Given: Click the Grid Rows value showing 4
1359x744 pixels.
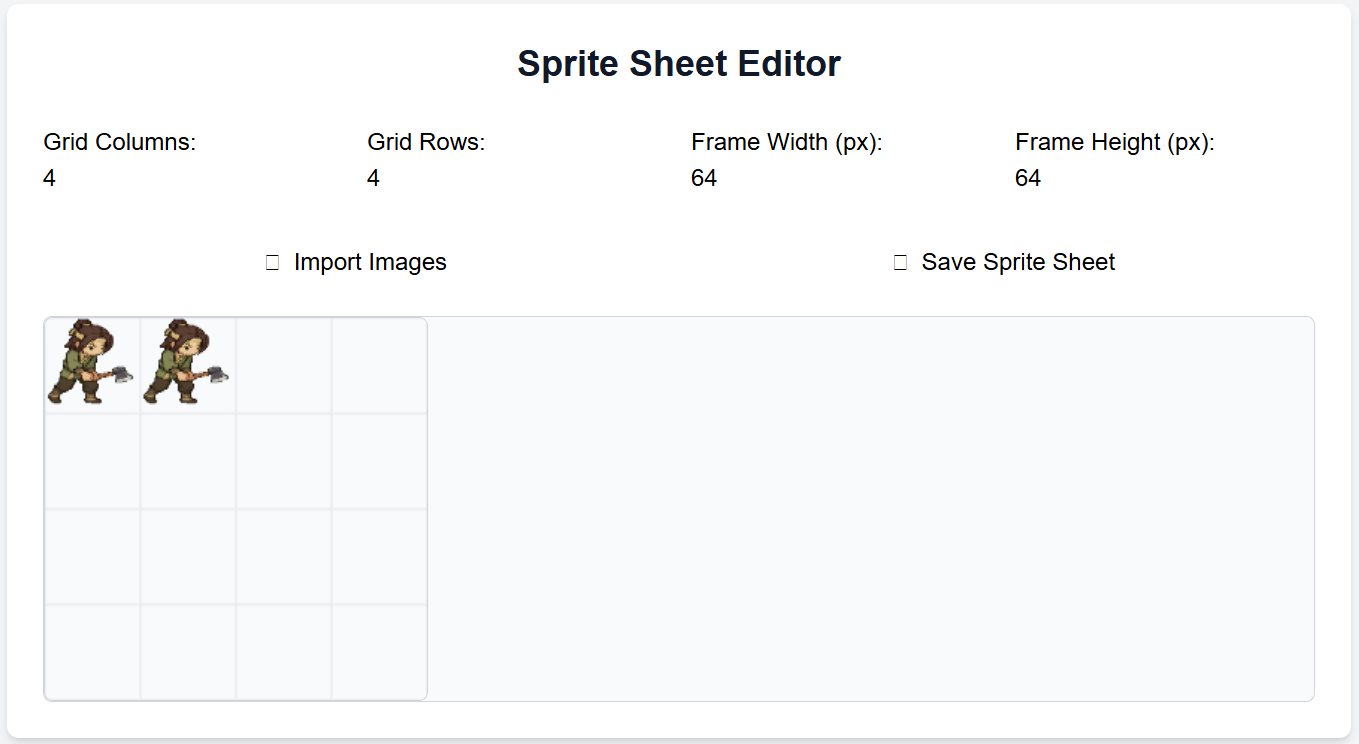Looking at the screenshot, I should pos(373,177).
